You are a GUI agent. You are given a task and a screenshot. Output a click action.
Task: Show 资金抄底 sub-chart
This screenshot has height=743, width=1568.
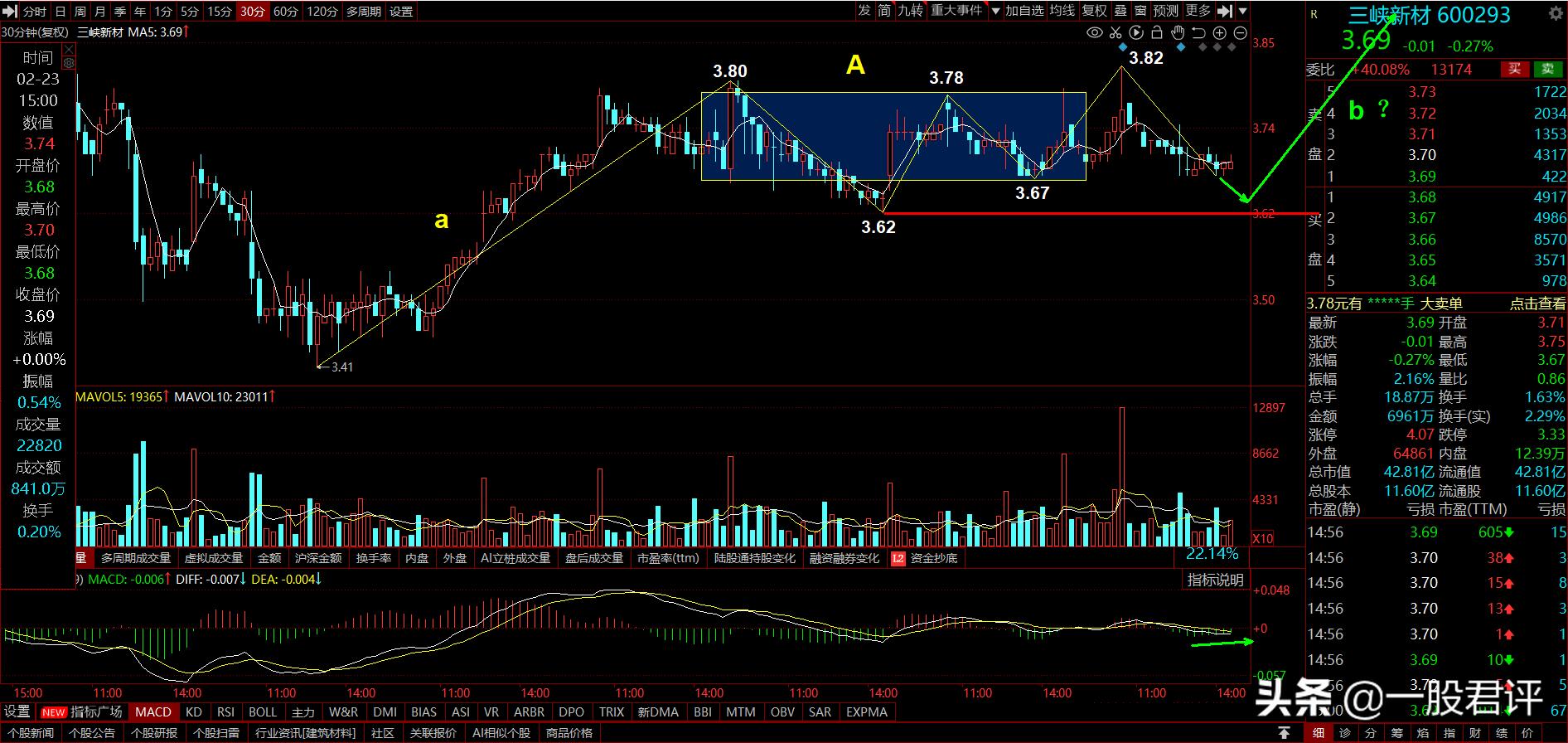pyautogui.click(x=934, y=558)
